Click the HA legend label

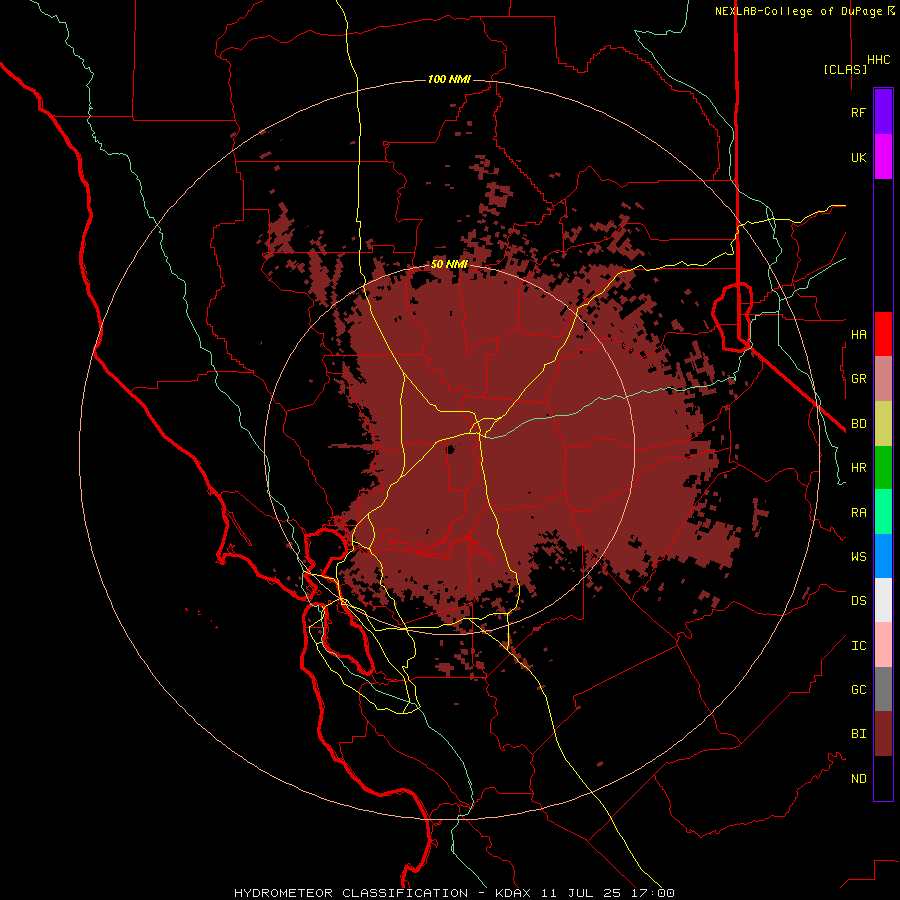coord(858,335)
